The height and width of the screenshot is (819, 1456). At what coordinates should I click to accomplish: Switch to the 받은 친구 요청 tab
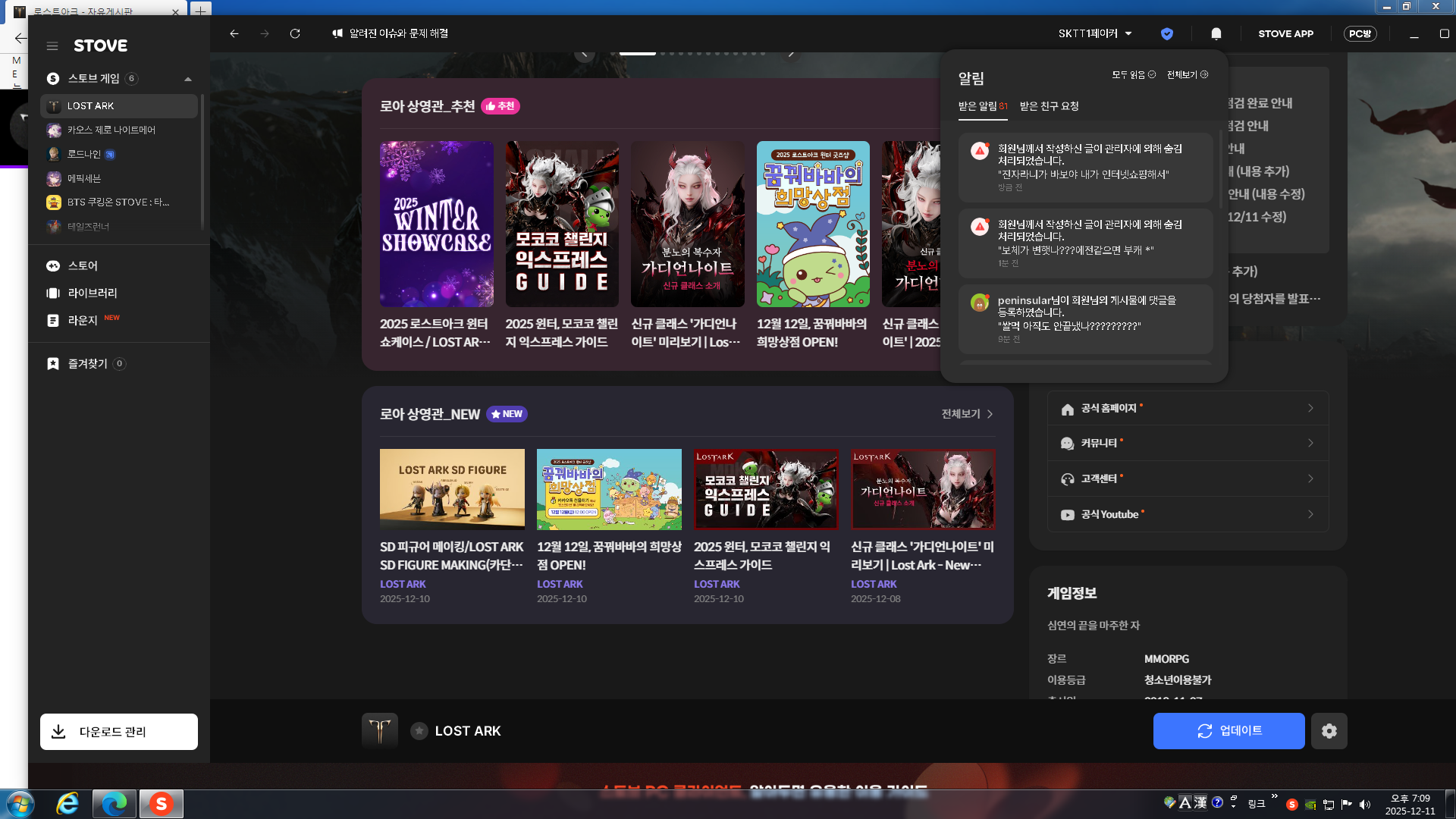tap(1049, 106)
